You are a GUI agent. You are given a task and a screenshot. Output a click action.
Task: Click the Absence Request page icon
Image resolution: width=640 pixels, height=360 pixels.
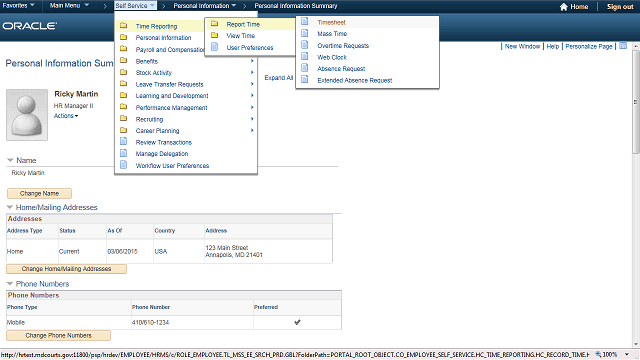(x=304, y=68)
